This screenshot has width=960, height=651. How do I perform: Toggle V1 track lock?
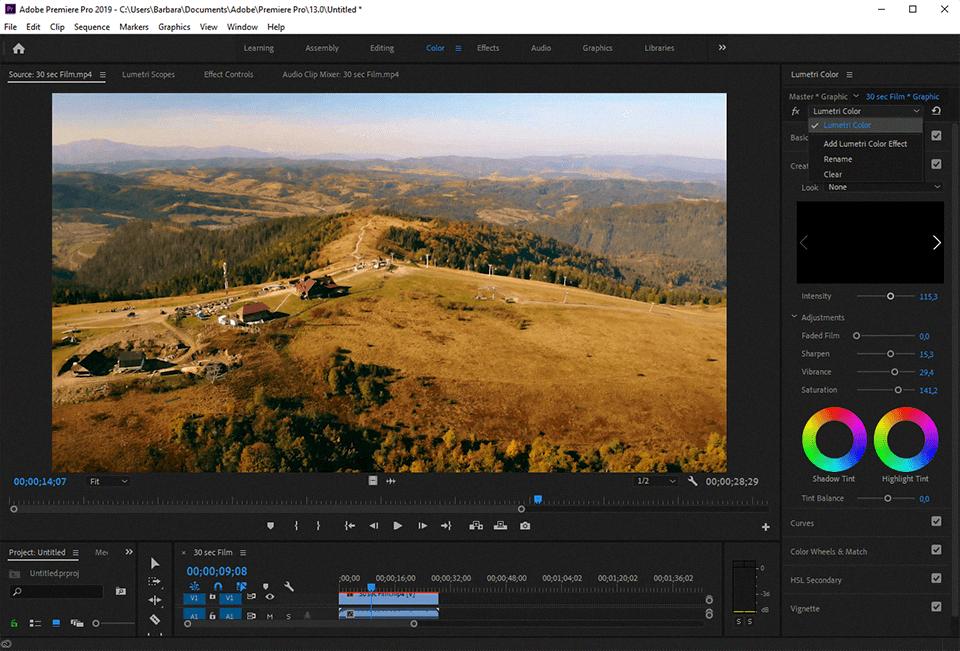pyautogui.click(x=212, y=597)
